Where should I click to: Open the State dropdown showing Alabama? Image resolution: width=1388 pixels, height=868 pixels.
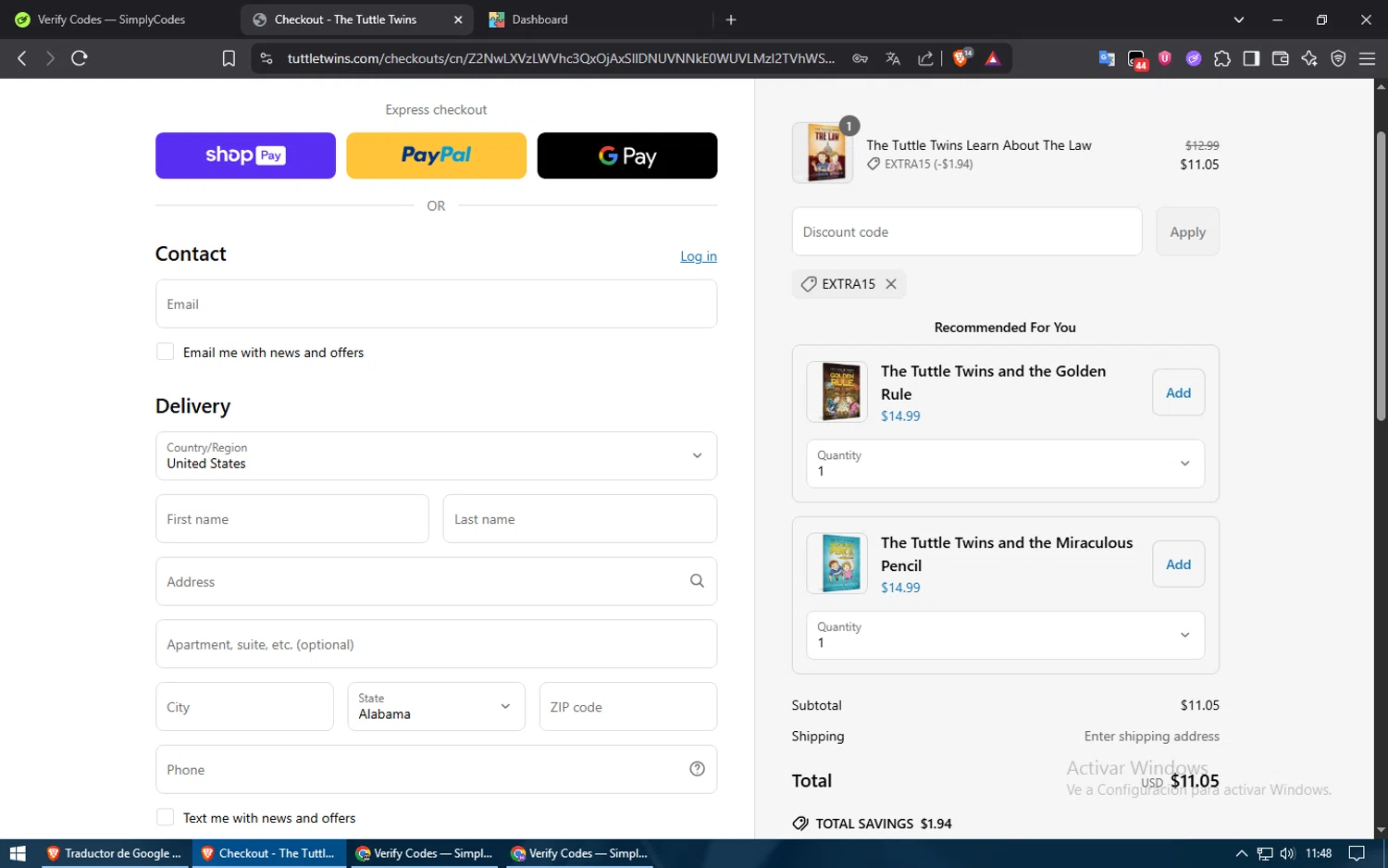point(436,706)
